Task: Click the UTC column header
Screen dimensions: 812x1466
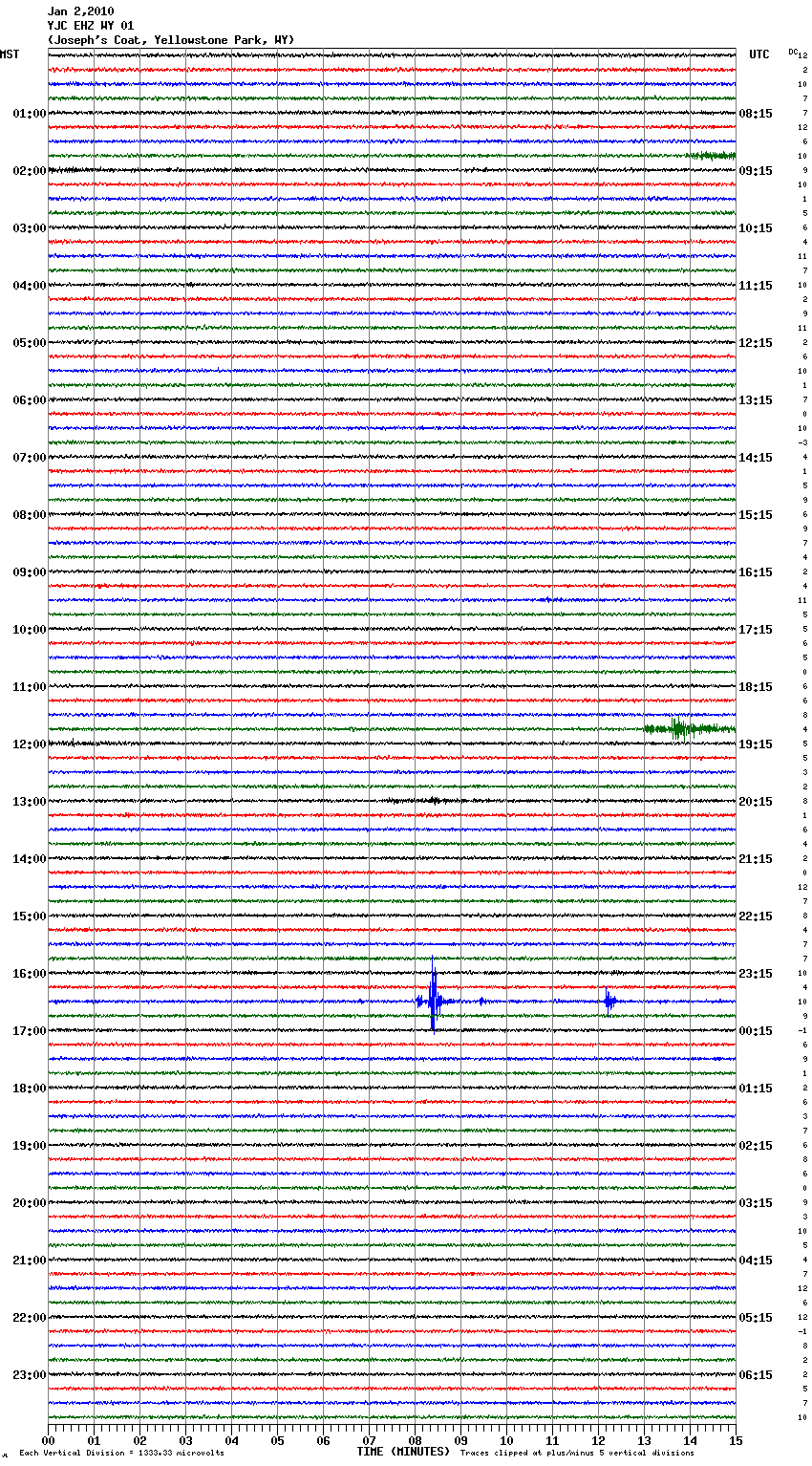Action: [759, 54]
